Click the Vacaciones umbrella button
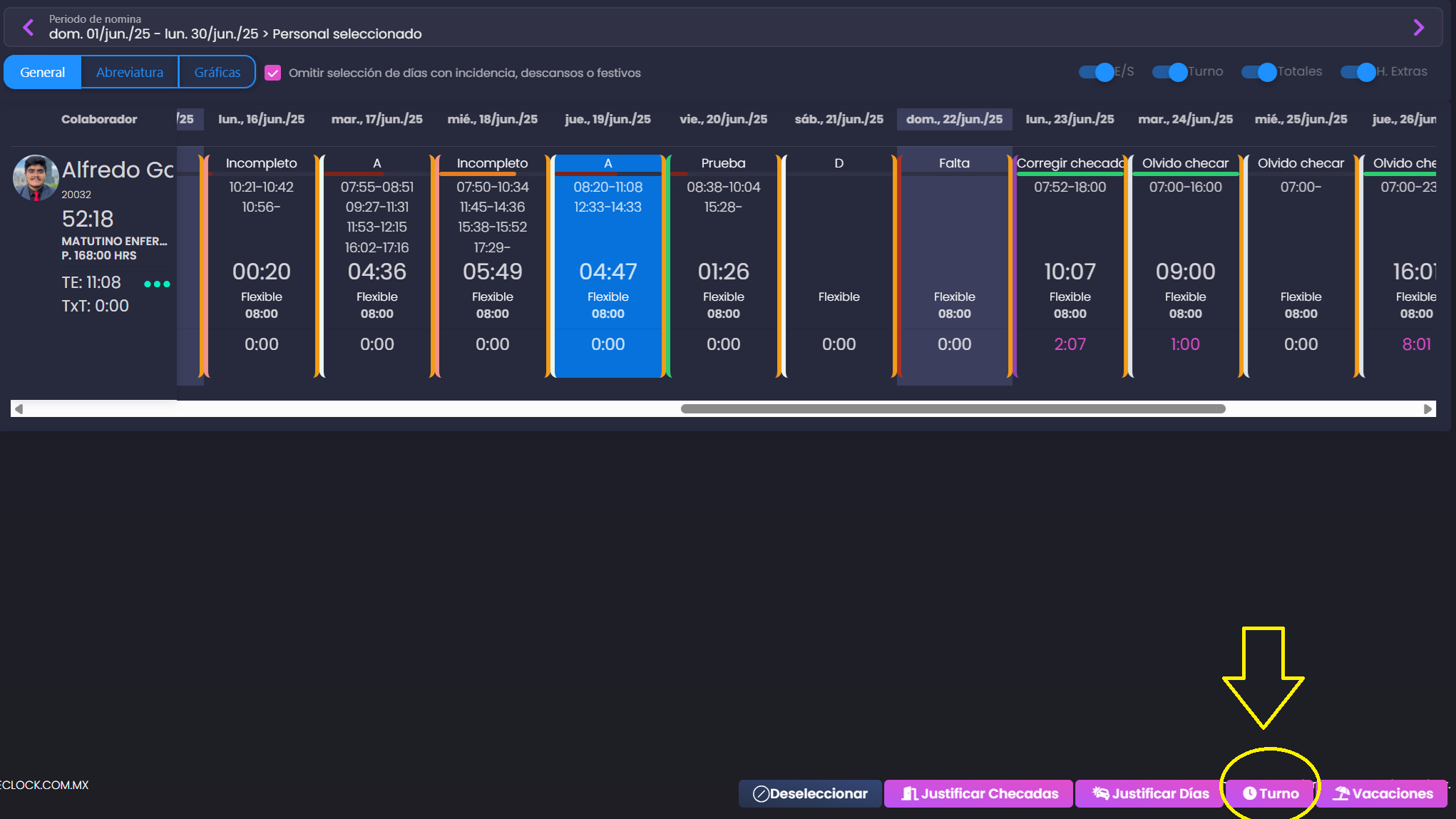1456x819 pixels. [1383, 793]
